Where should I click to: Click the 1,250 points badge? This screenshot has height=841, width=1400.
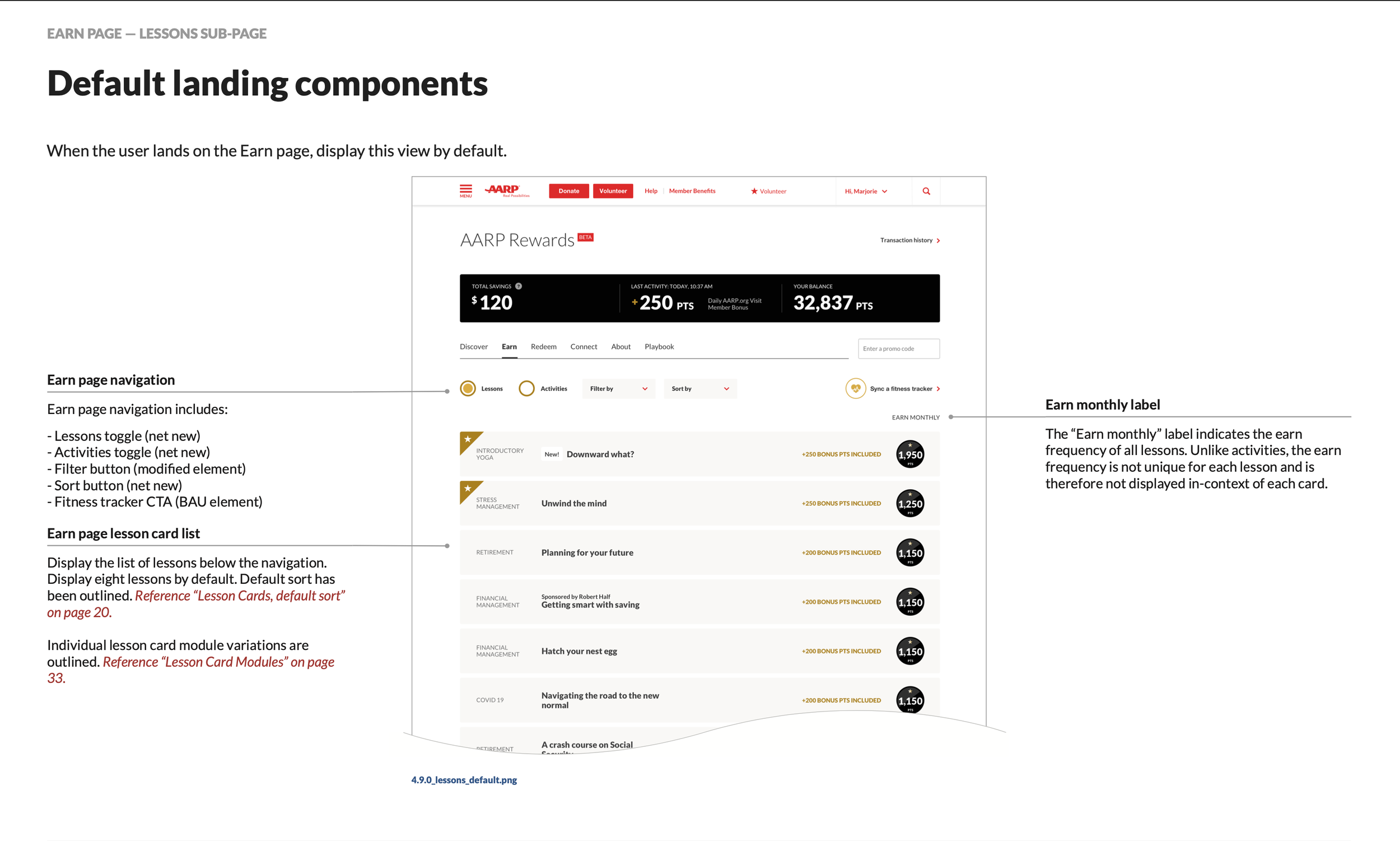909,503
